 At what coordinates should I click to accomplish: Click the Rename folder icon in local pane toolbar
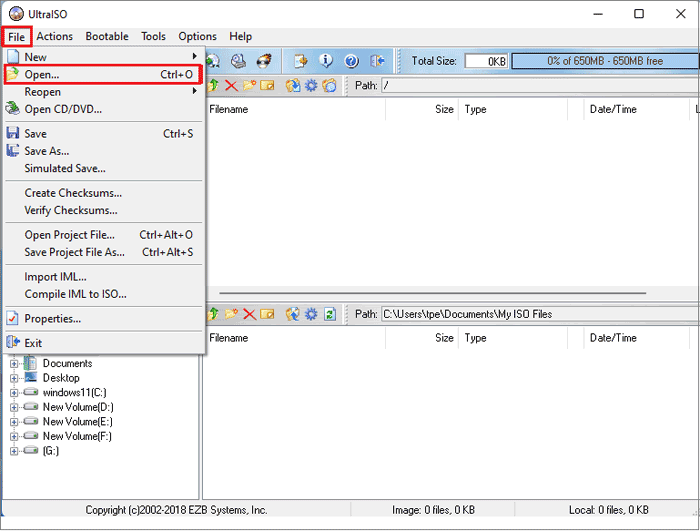coord(267,314)
